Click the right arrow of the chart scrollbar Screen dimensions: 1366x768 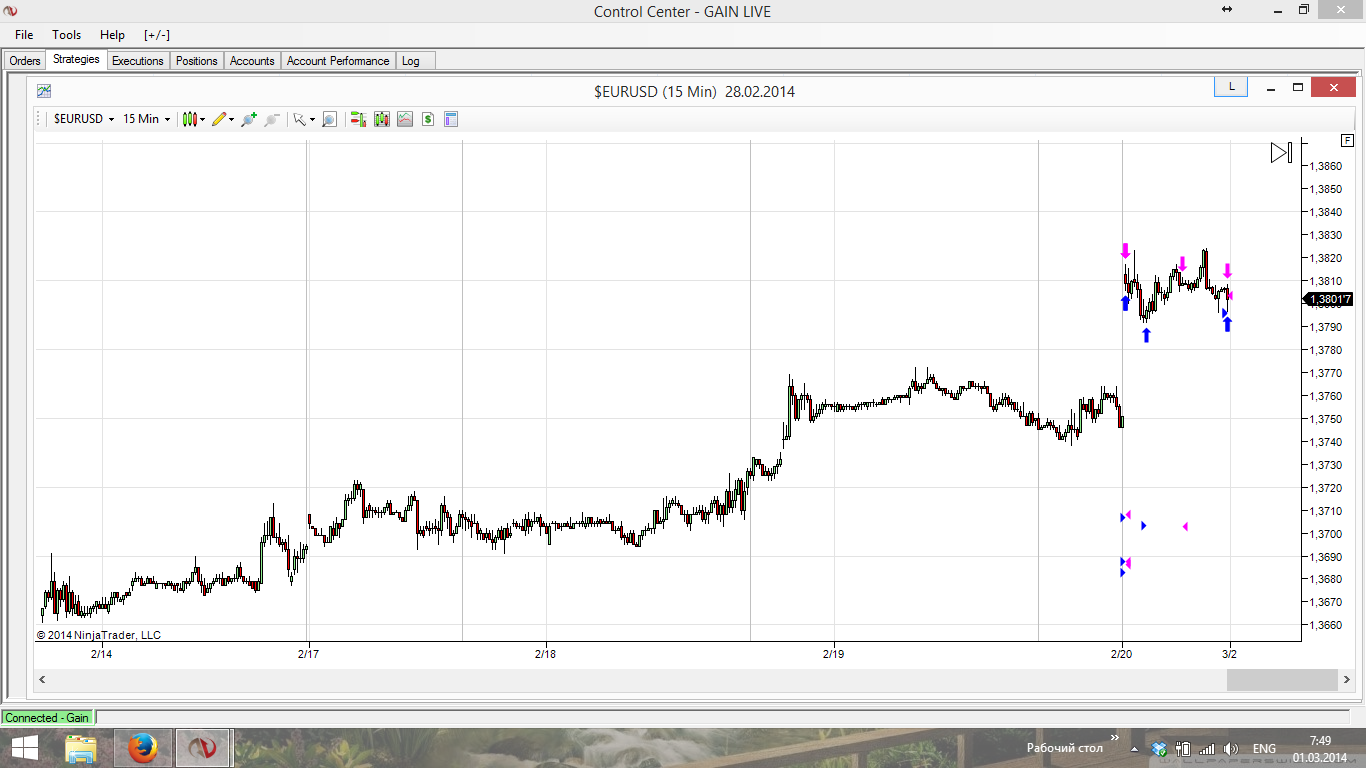pyautogui.click(x=1347, y=680)
